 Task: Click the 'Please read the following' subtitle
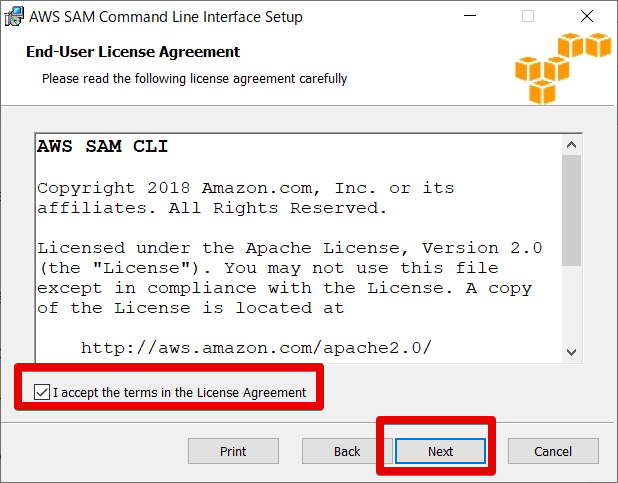tap(195, 78)
